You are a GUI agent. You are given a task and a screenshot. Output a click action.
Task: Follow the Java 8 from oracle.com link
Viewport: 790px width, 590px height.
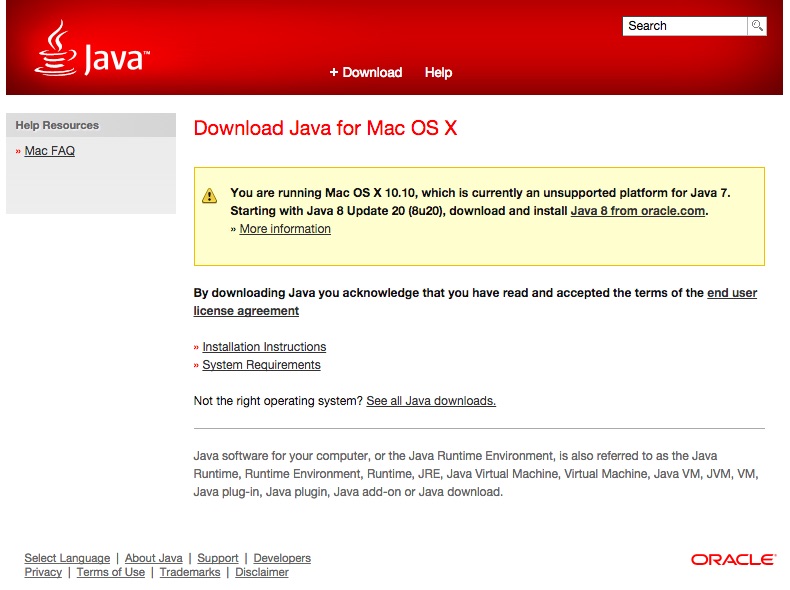click(637, 211)
